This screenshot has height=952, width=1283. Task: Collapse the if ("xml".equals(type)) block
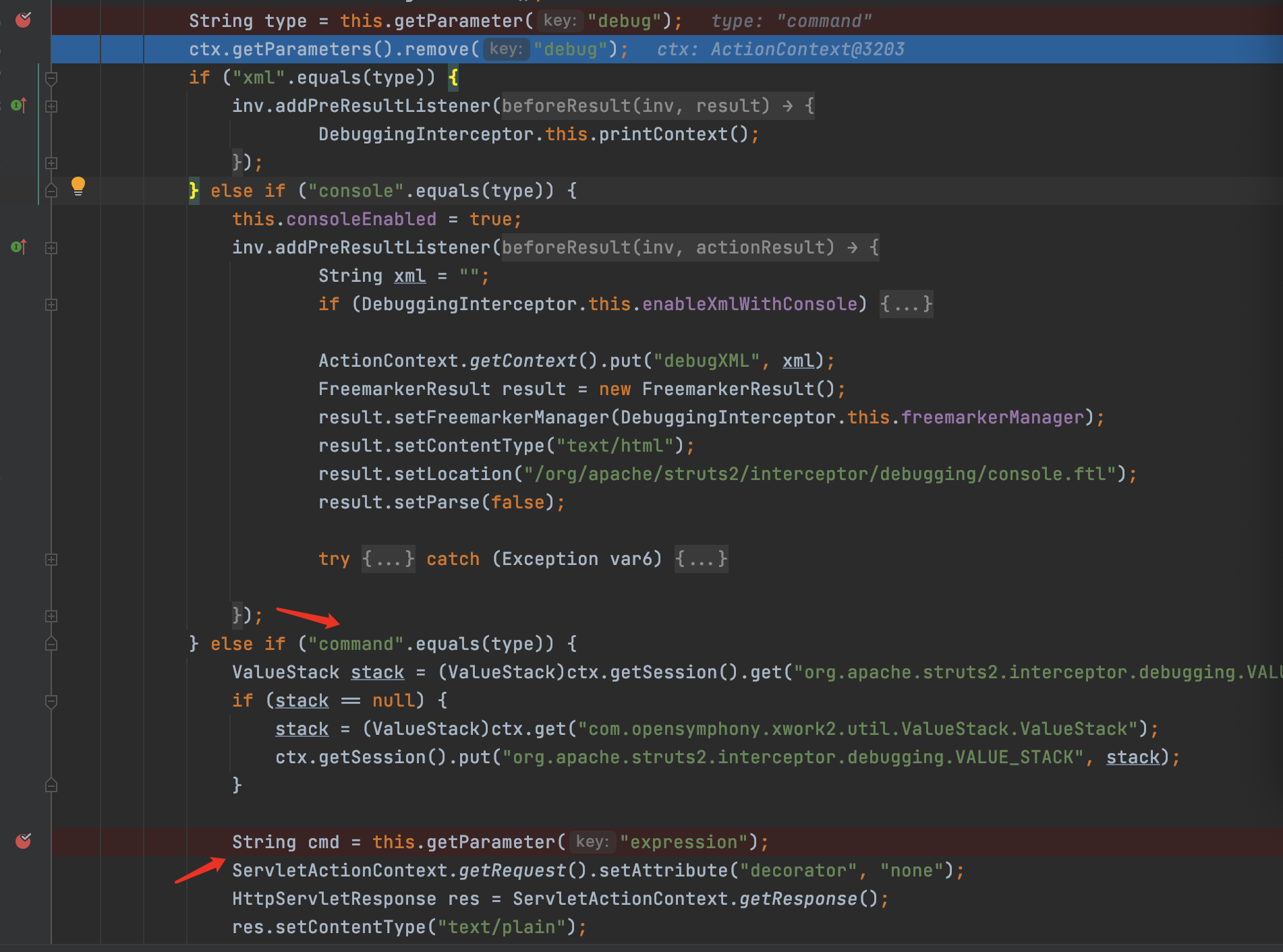pyautogui.click(x=51, y=78)
